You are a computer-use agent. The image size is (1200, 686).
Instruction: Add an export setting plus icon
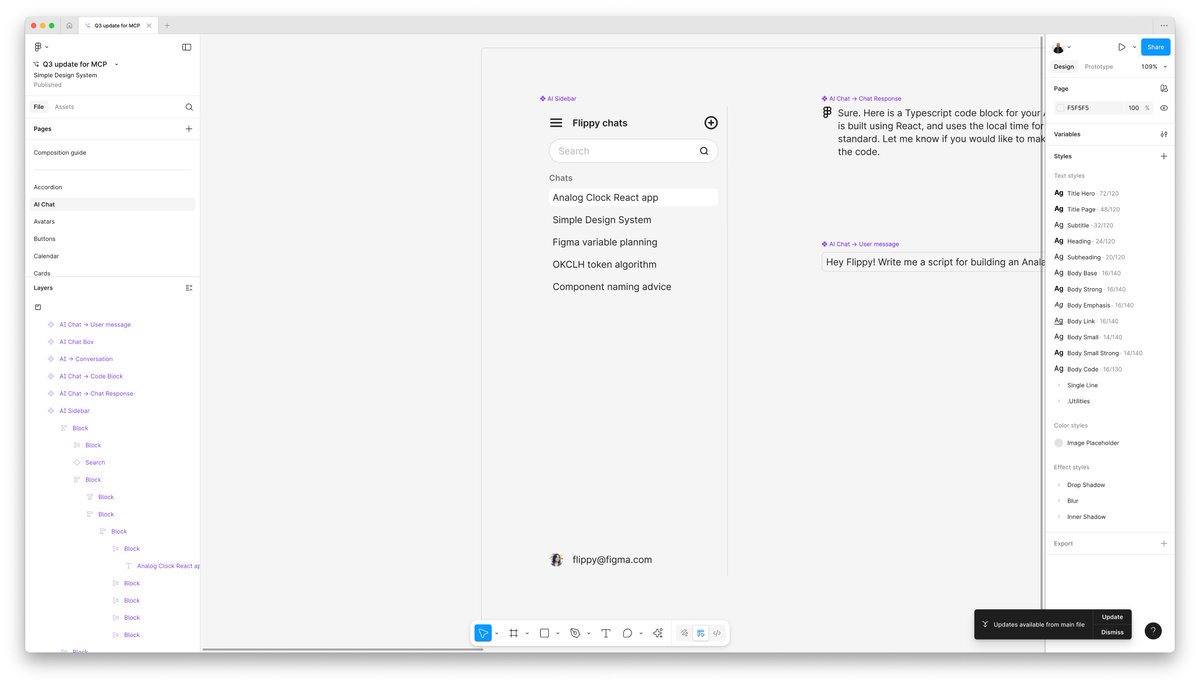[1164, 544]
